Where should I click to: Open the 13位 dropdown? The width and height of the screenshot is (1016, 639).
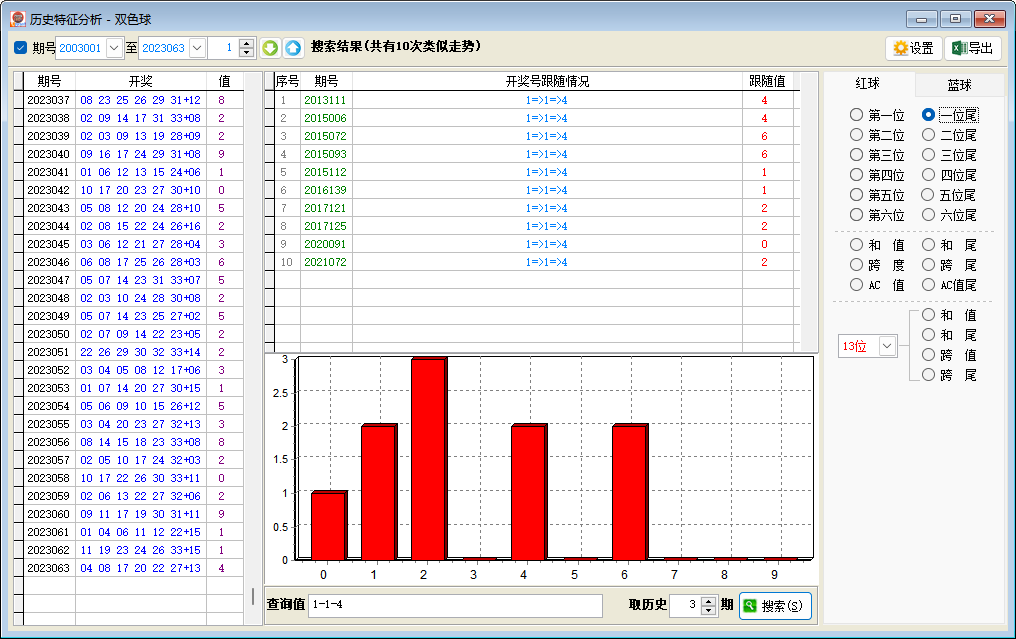tap(887, 346)
